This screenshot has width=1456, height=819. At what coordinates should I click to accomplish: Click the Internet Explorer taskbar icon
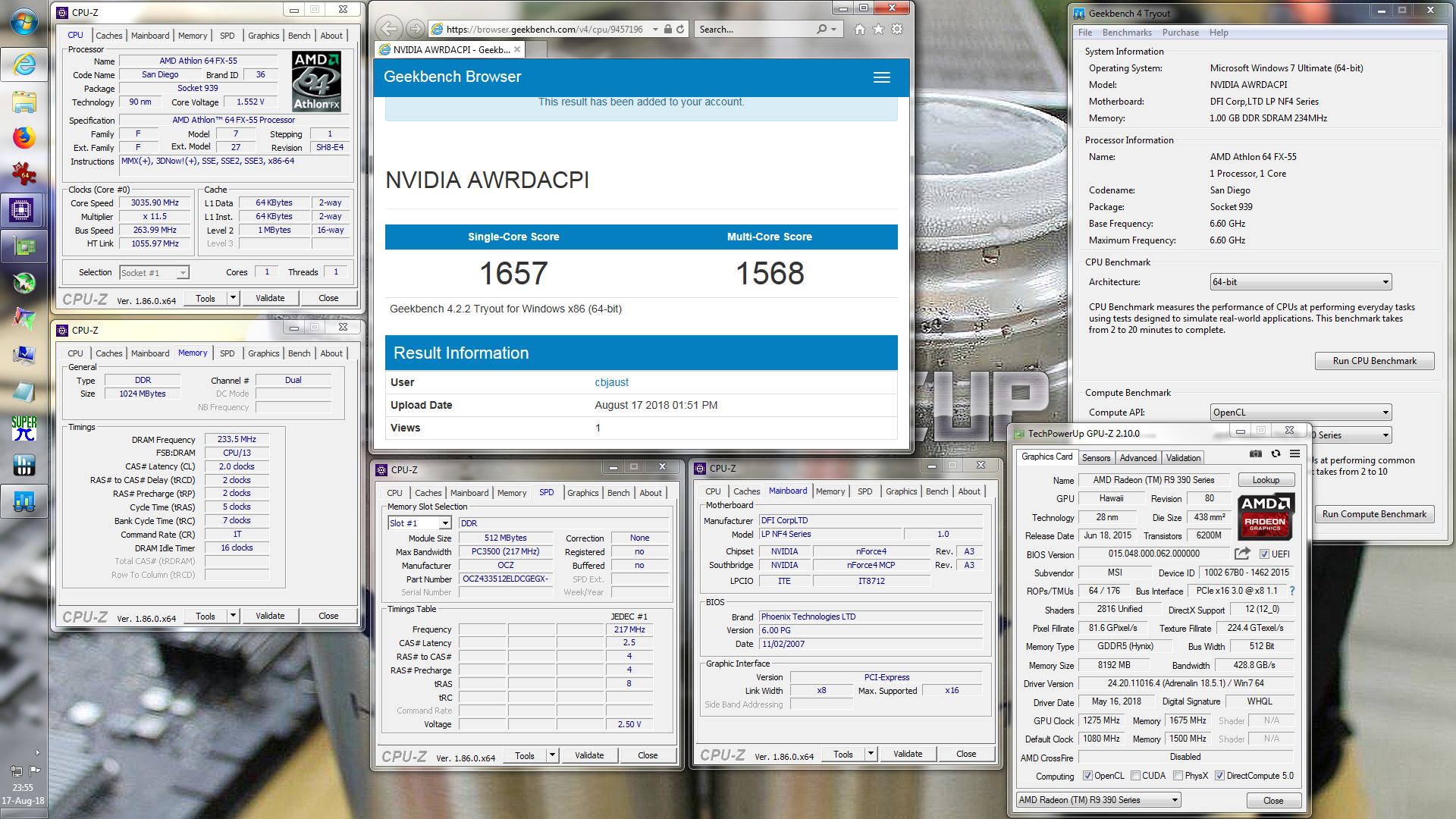[24, 64]
